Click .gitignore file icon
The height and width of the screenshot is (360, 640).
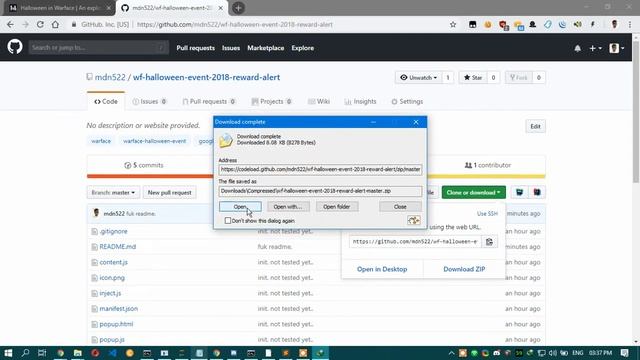[95, 231]
